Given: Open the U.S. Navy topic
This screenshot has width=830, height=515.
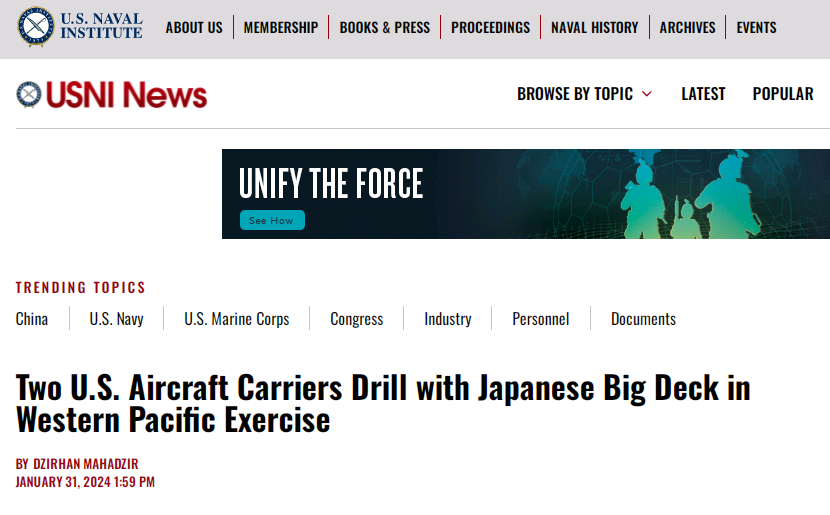Looking at the screenshot, I should tap(116, 319).
